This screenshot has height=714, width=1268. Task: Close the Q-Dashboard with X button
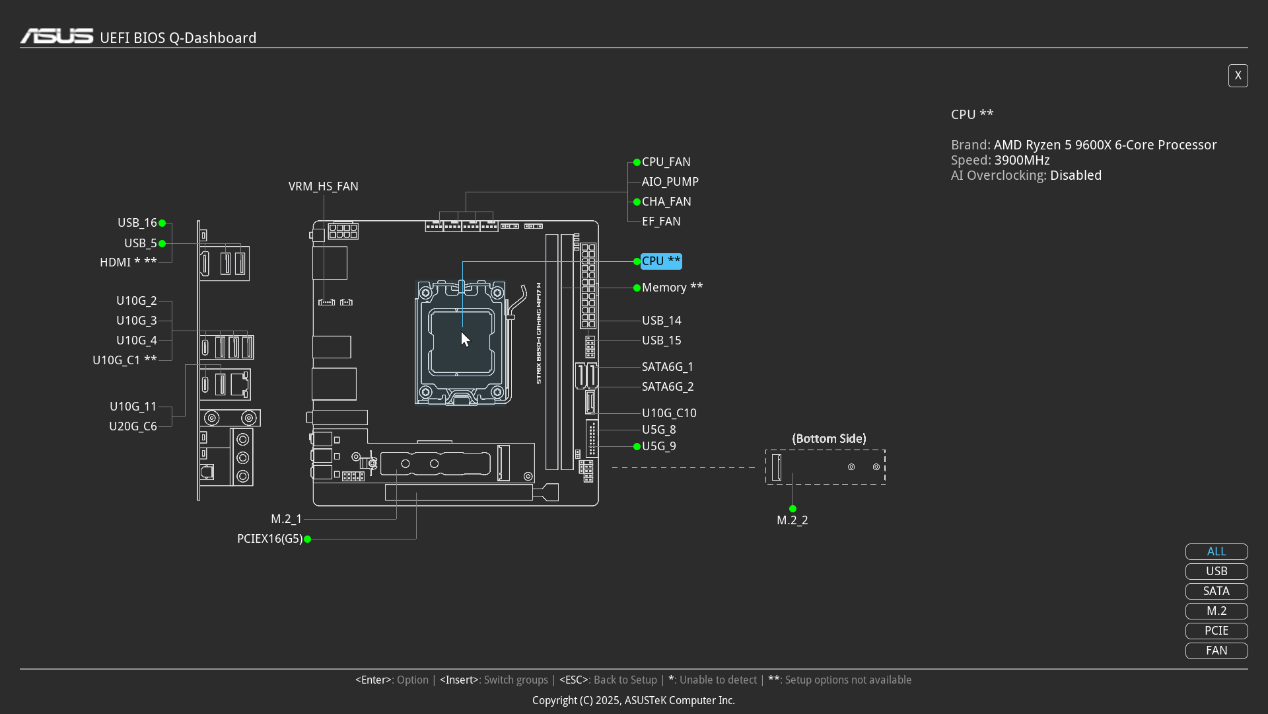coord(1237,76)
